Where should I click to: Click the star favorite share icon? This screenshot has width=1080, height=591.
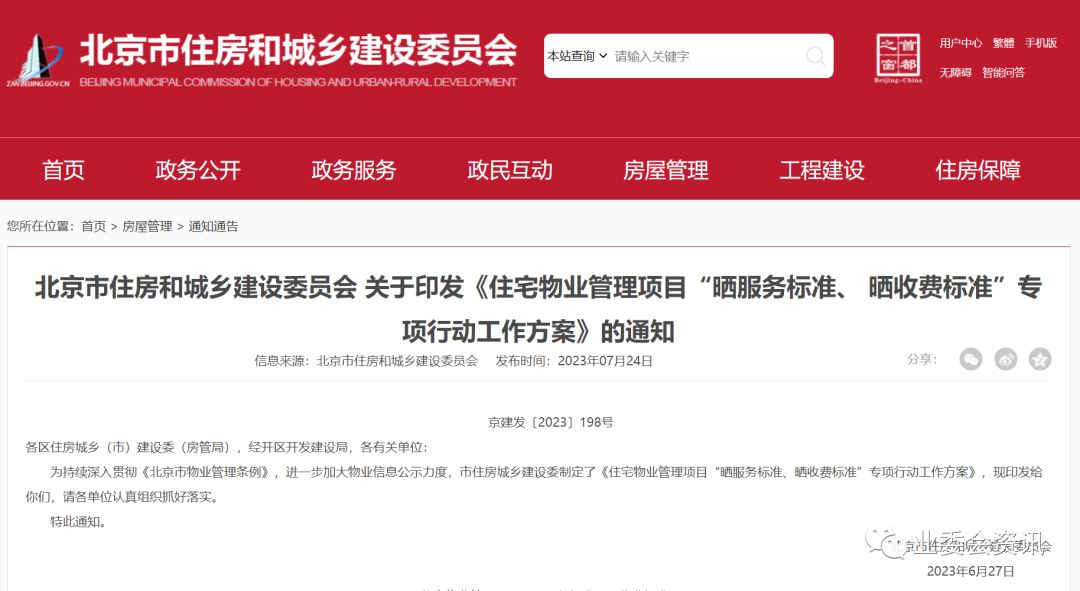(x=1040, y=359)
